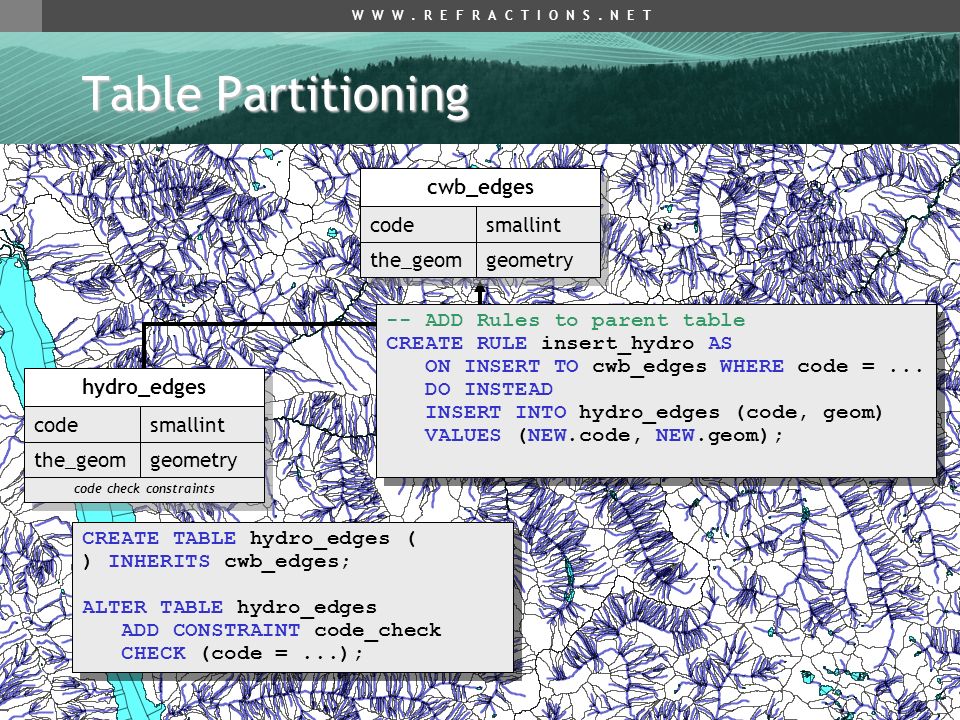Select the 'CREATE RULE insert_hydro AS' line
This screenshot has width=960, height=720.
tap(558, 343)
